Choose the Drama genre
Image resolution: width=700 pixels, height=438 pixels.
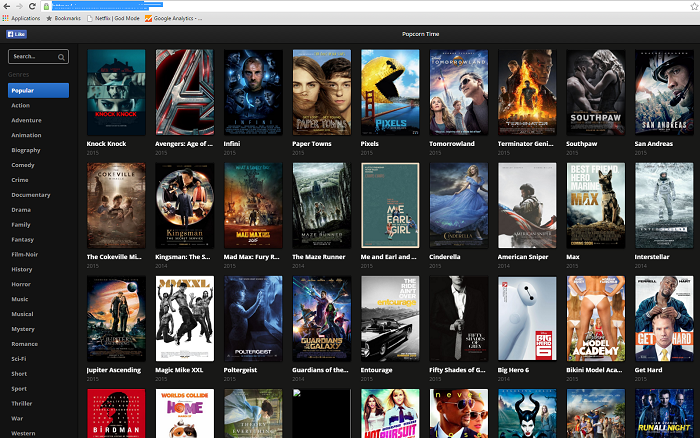(x=21, y=210)
